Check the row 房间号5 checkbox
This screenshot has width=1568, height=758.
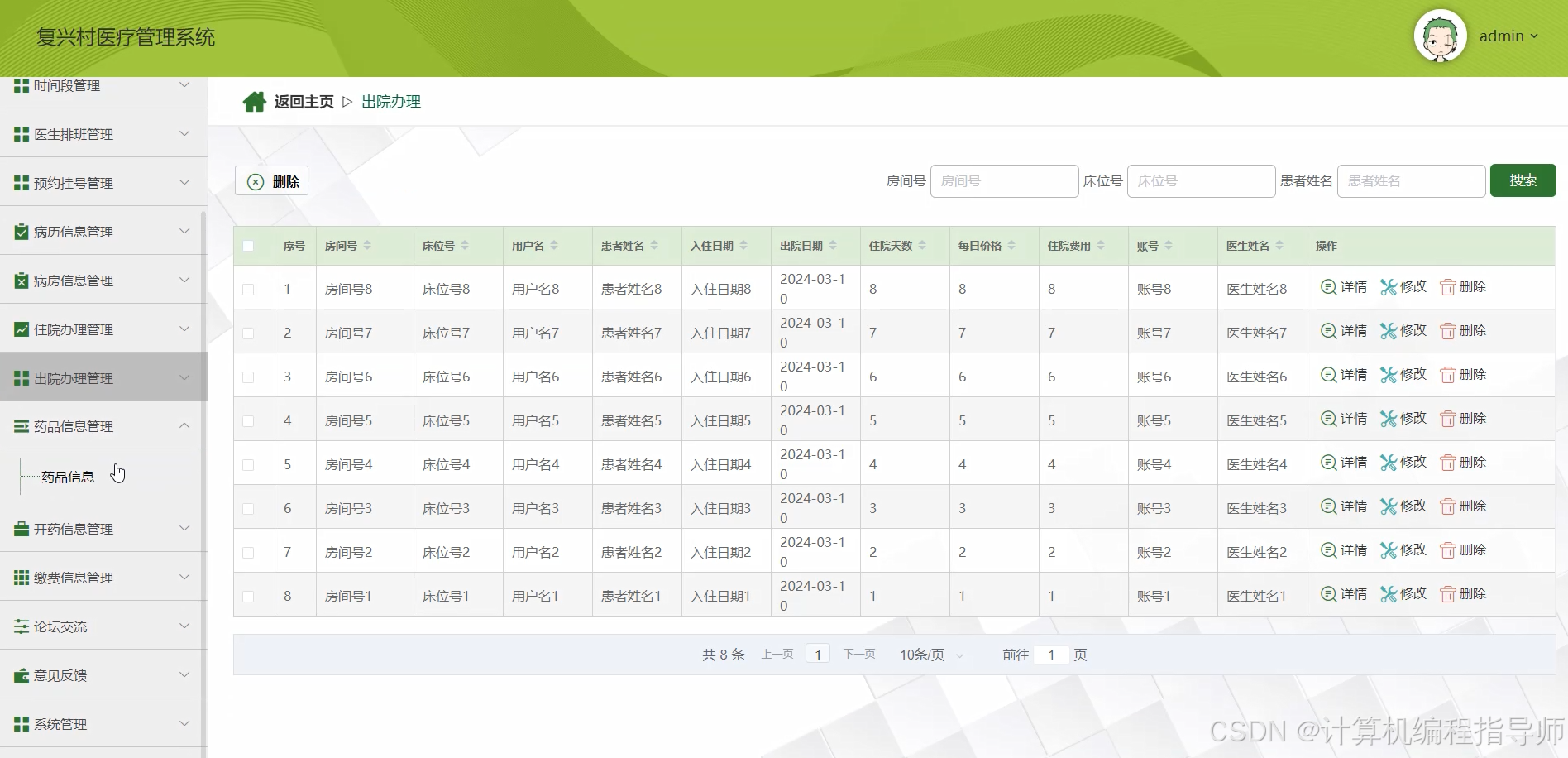(248, 421)
